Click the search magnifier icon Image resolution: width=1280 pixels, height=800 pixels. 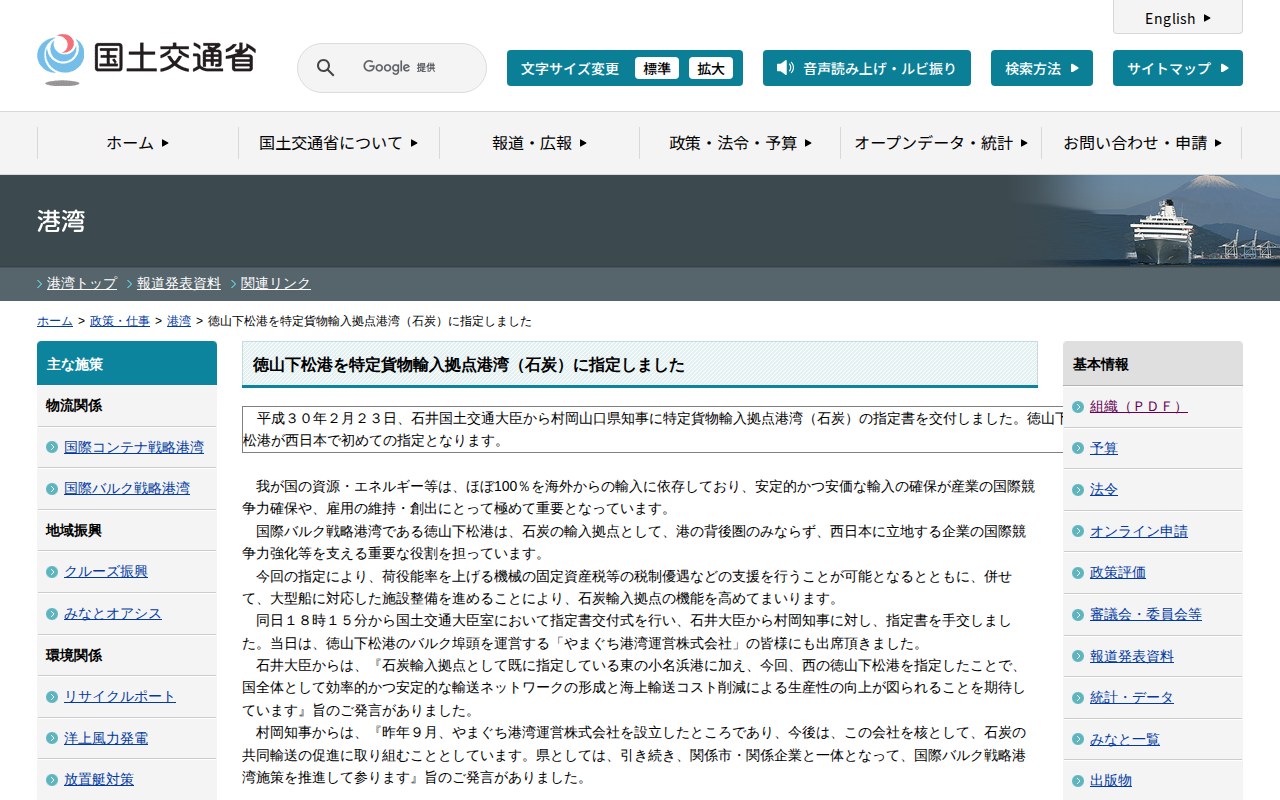pos(325,68)
